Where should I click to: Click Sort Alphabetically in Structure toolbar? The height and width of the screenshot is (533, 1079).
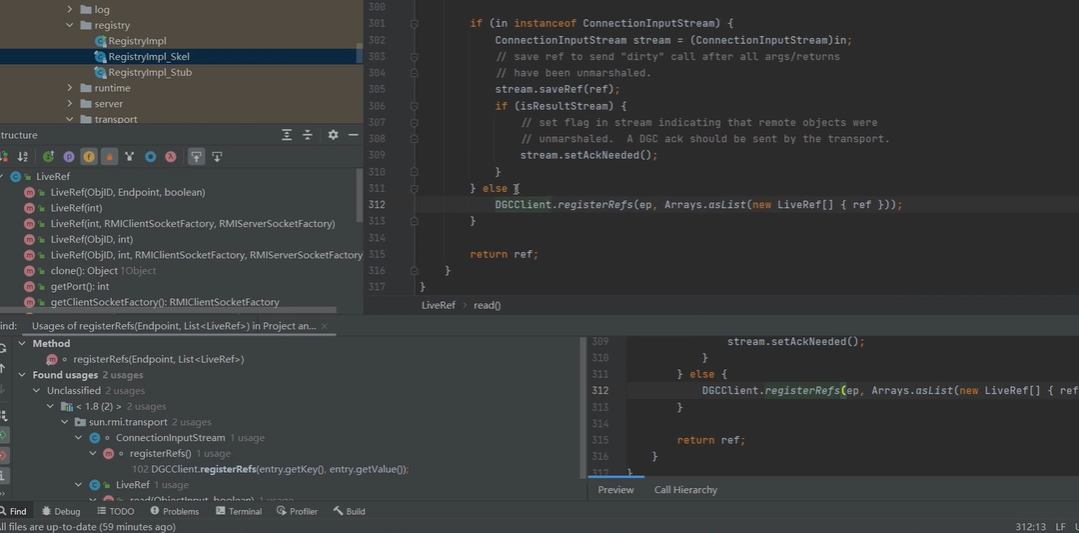pos(22,157)
